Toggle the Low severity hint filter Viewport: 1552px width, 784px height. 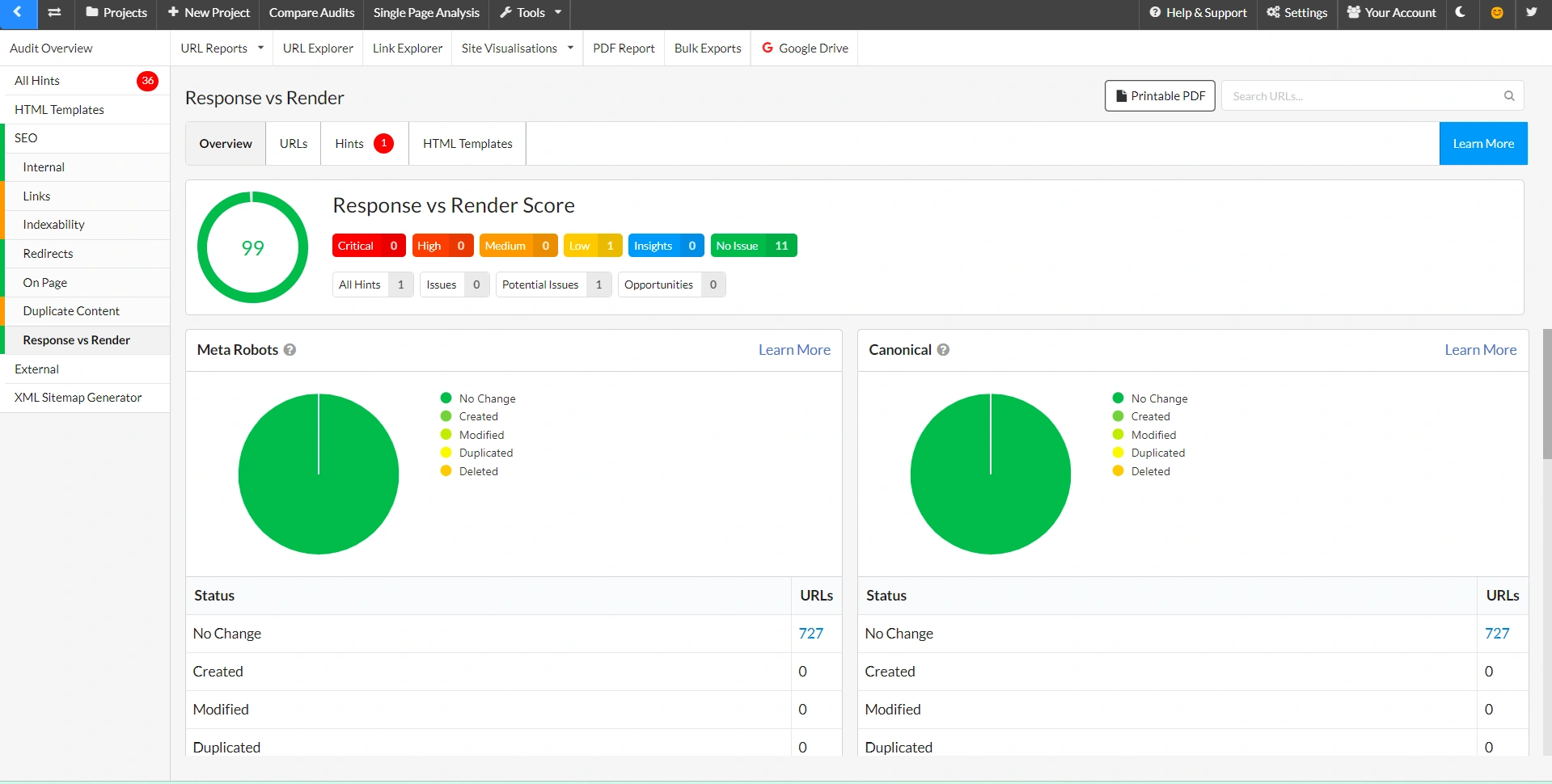[x=592, y=246]
